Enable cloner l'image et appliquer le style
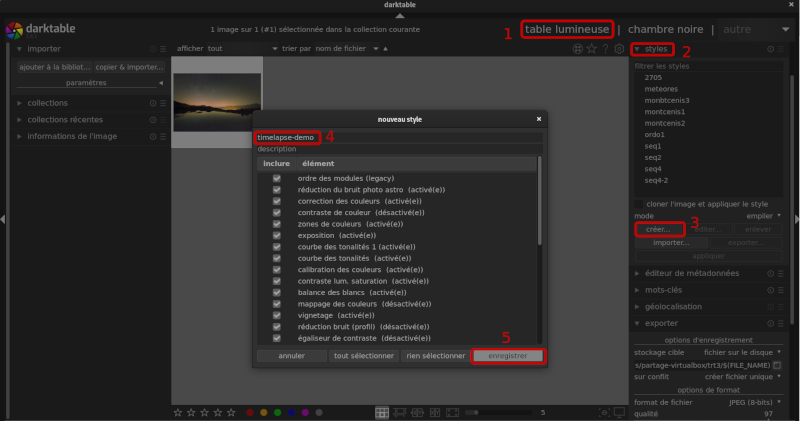The width and height of the screenshot is (800, 421). click(x=639, y=204)
